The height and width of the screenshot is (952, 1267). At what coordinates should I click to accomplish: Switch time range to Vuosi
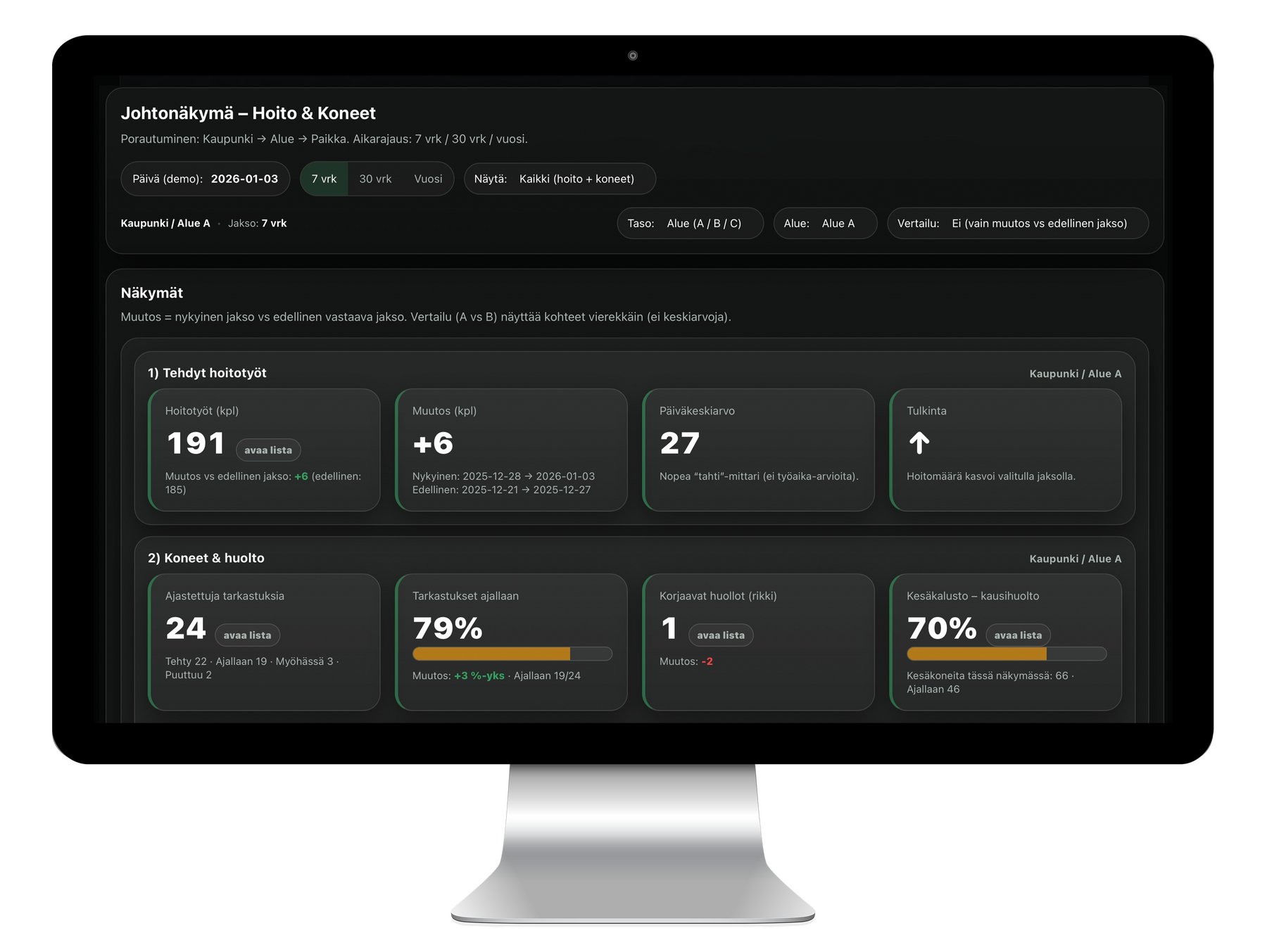[x=428, y=179]
